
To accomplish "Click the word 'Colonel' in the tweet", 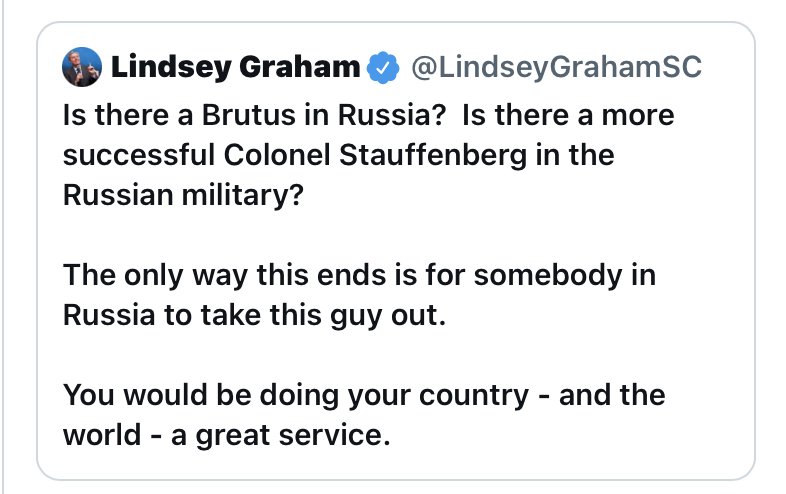I will coord(277,154).
